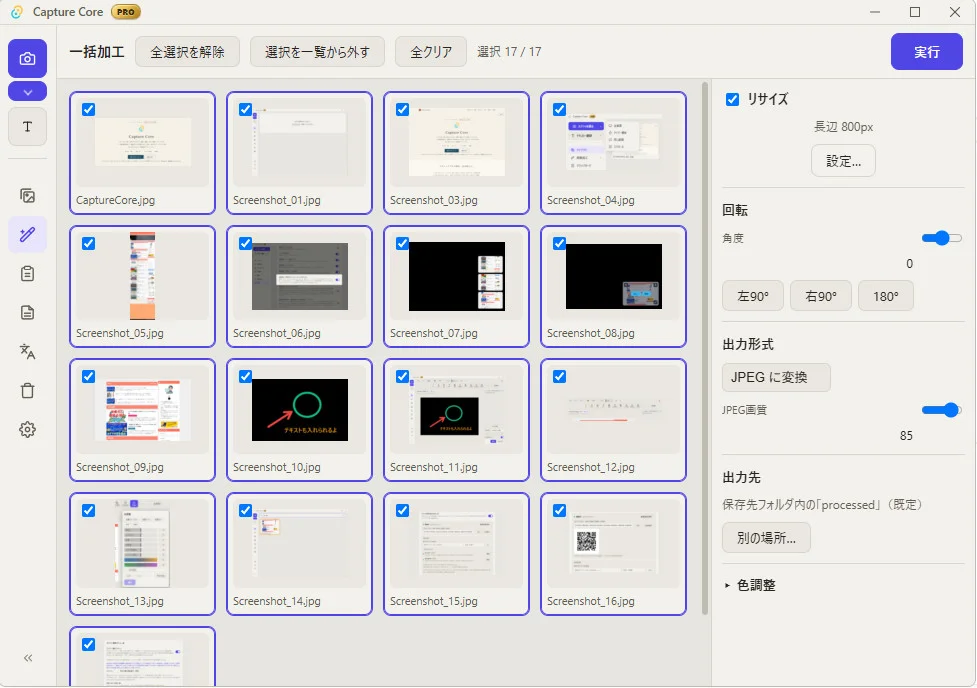
Task: Open the image gallery sidebar icon
Action: click(27, 196)
